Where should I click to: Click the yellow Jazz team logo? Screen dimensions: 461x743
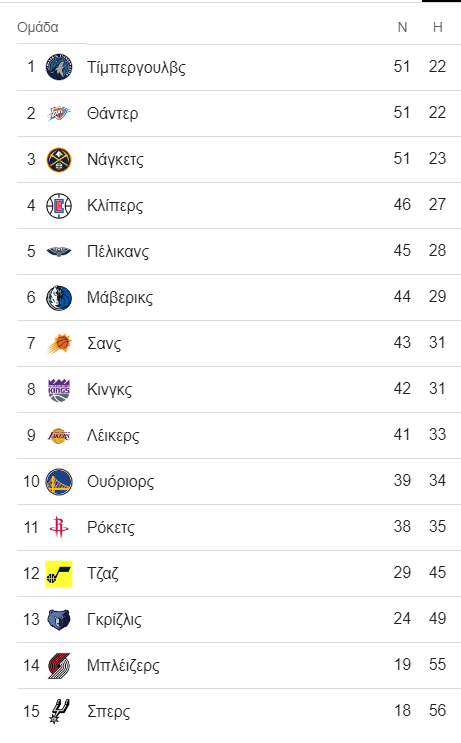59,574
